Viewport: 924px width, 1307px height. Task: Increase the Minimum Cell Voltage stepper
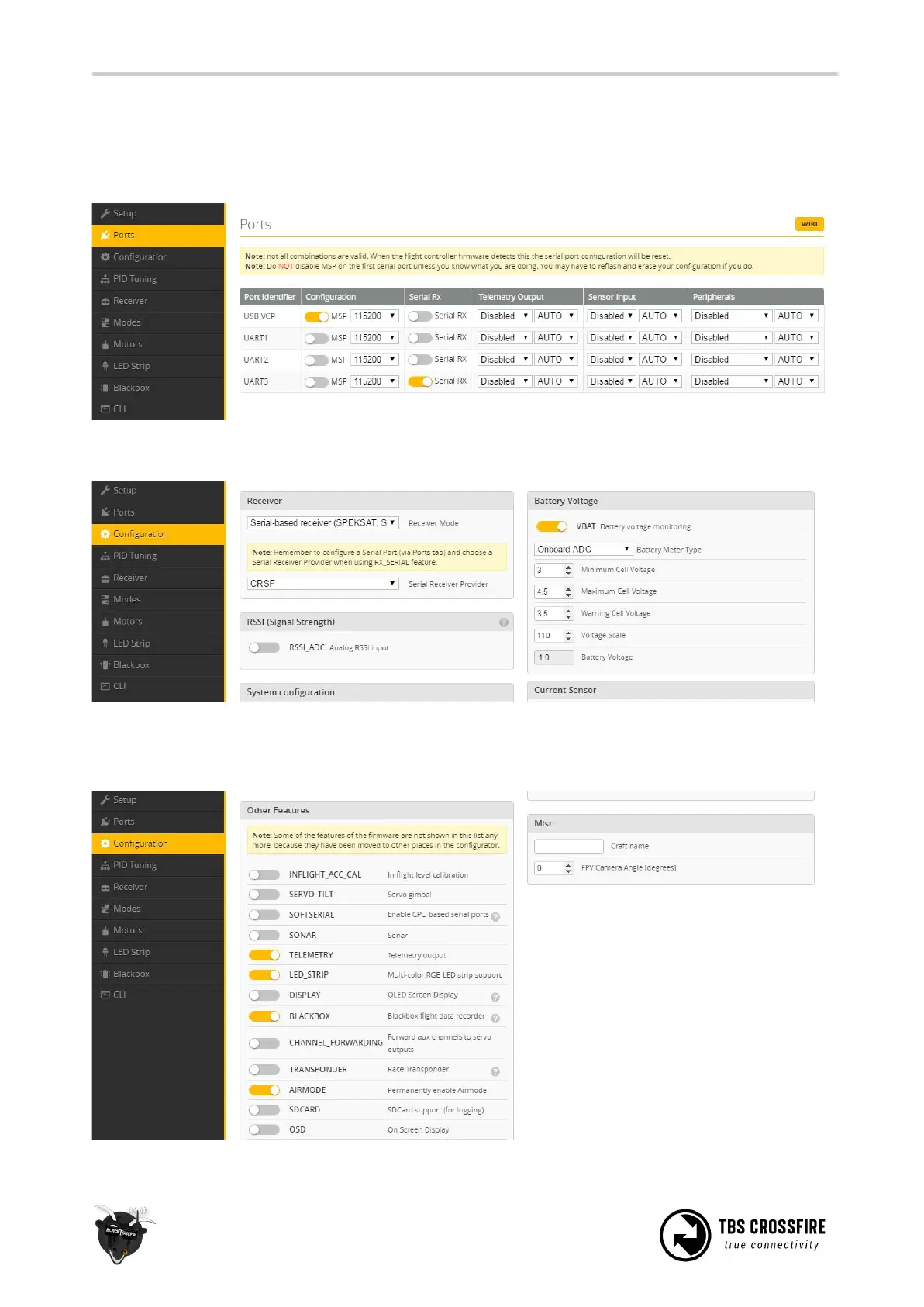pos(568,567)
